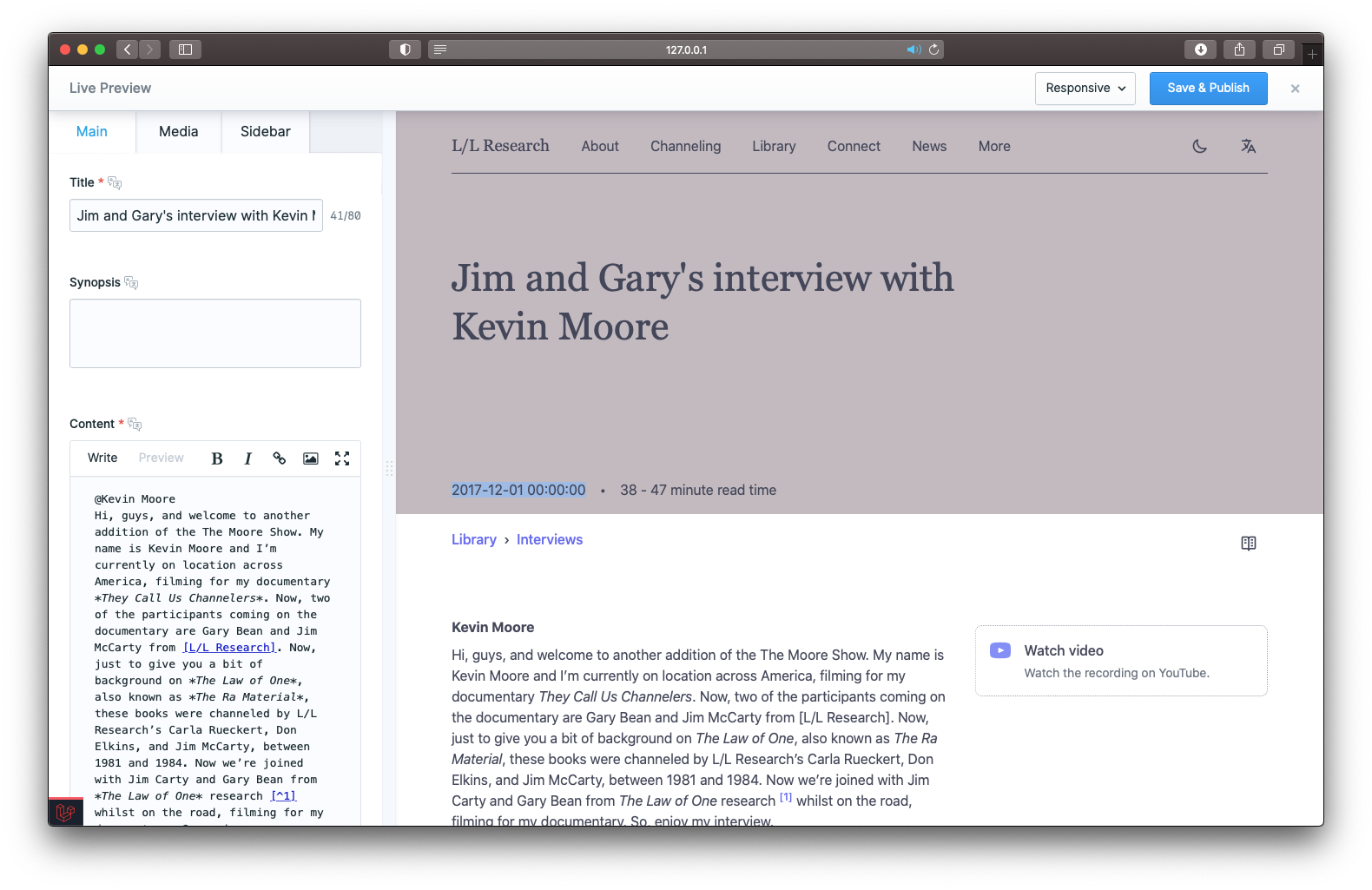This screenshot has height=890, width=1372.
Task: Switch to the Sidebar tab
Action: click(266, 132)
